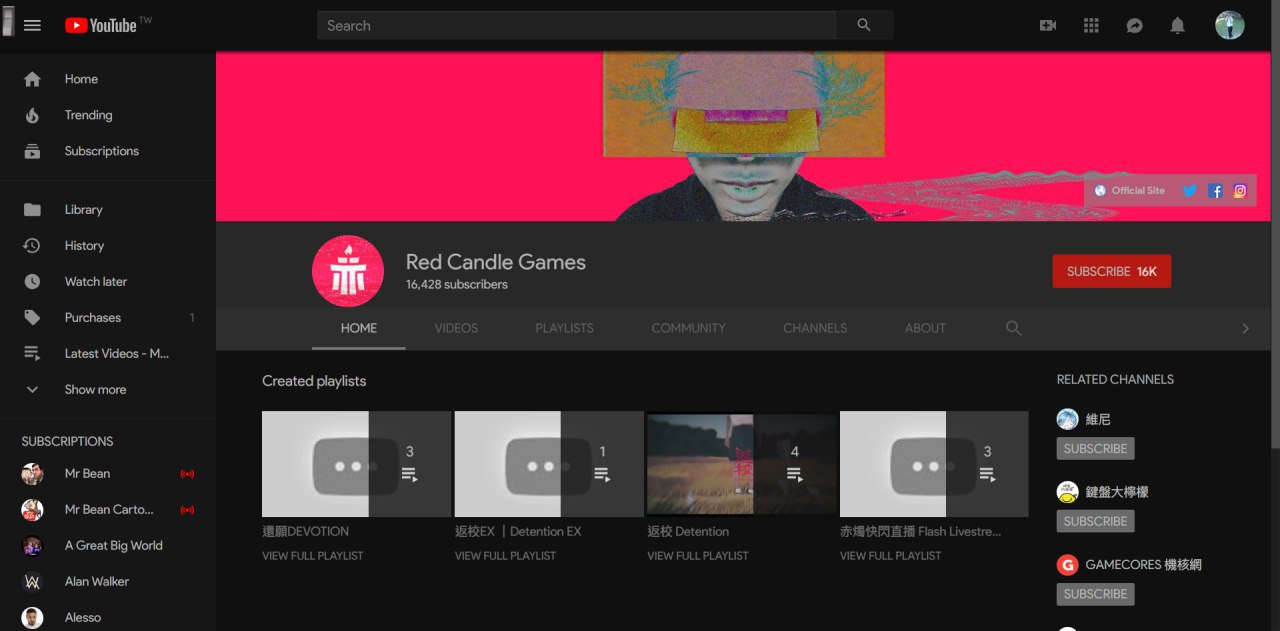Click the Purchases tag icon
The image size is (1280, 631).
coord(32,317)
